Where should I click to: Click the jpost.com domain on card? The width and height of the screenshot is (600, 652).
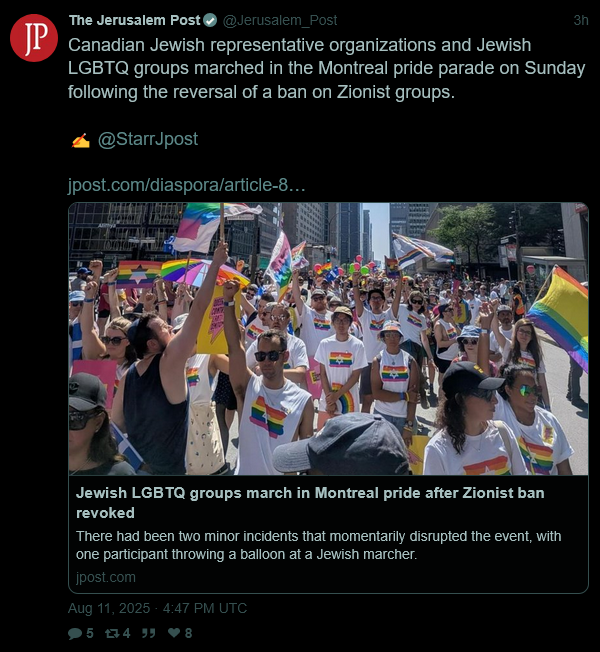coord(106,577)
